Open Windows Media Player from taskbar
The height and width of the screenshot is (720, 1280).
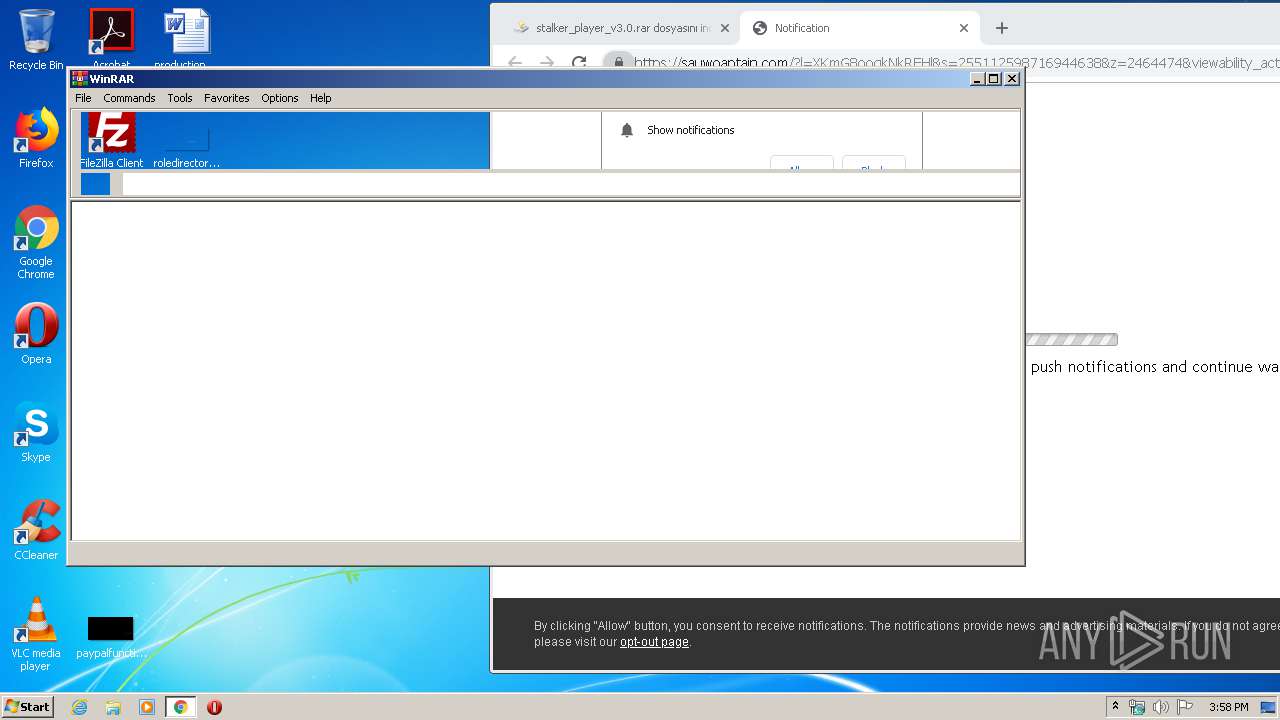(x=147, y=707)
